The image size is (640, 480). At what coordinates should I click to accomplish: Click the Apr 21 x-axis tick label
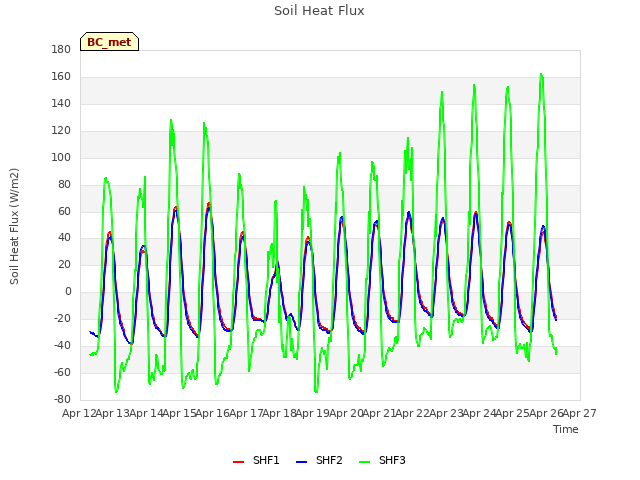(x=379, y=413)
